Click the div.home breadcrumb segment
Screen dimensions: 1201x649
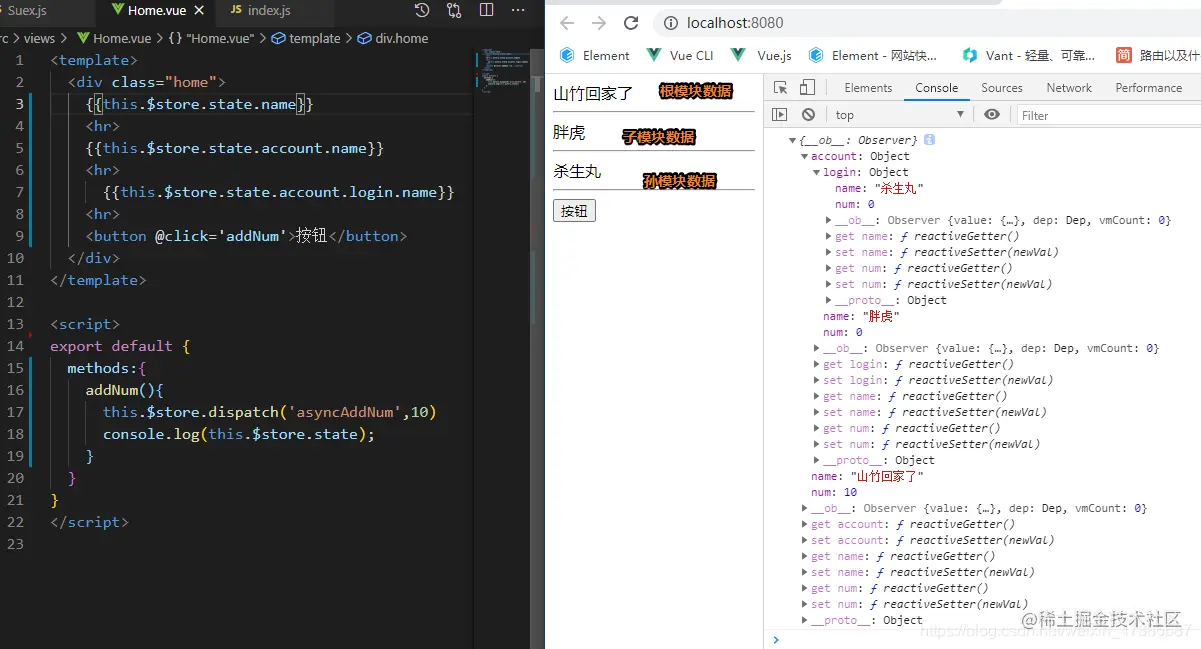click(x=391, y=38)
